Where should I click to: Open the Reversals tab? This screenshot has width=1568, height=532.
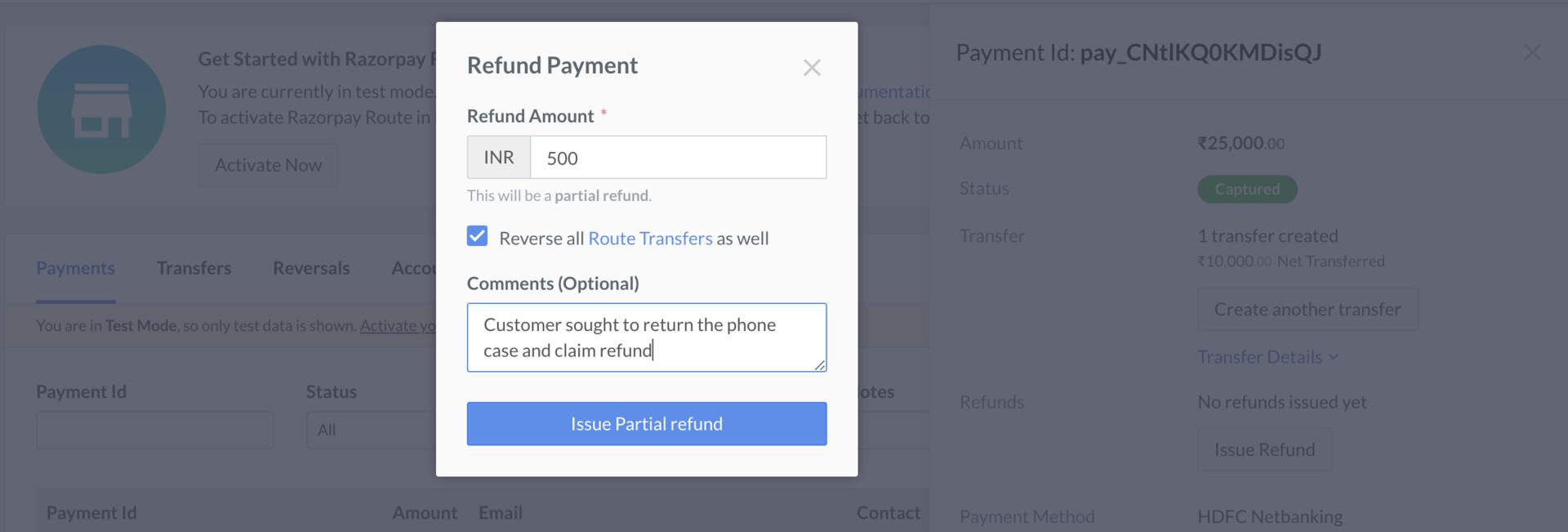pyautogui.click(x=311, y=267)
